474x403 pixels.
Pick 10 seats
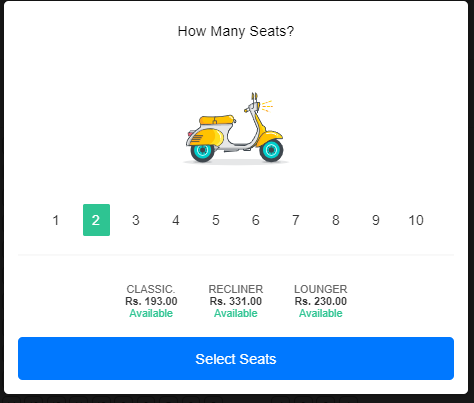pos(416,220)
